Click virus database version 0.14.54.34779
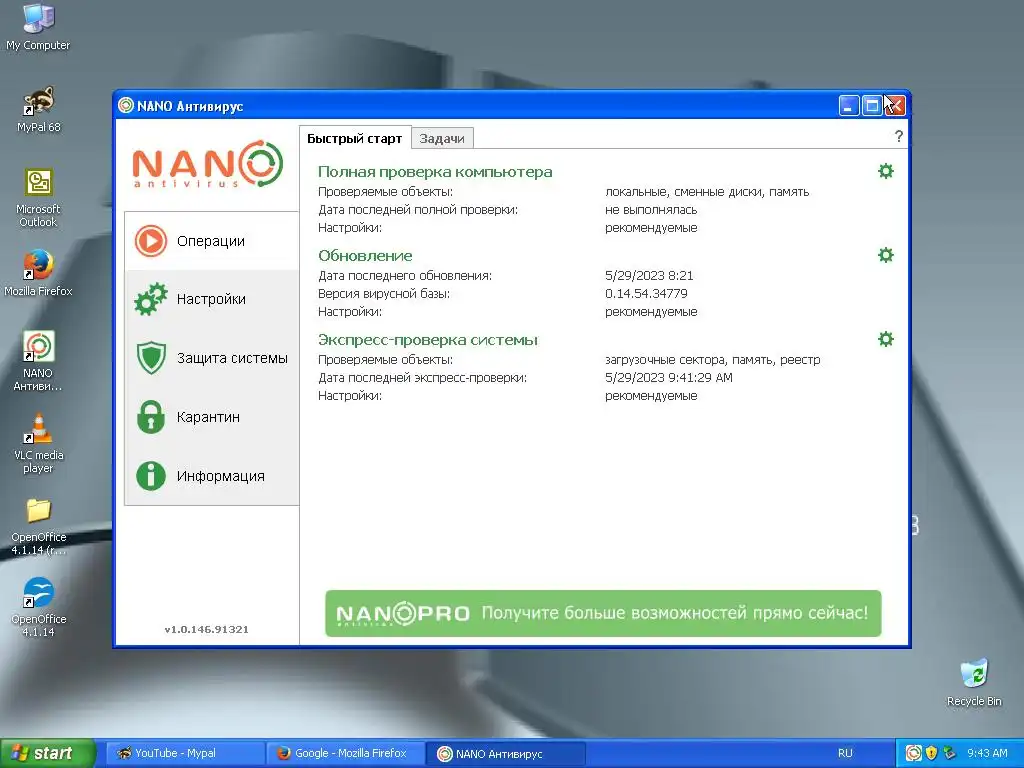The height and width of the screenshot is (768, 1024). point(646,293)
